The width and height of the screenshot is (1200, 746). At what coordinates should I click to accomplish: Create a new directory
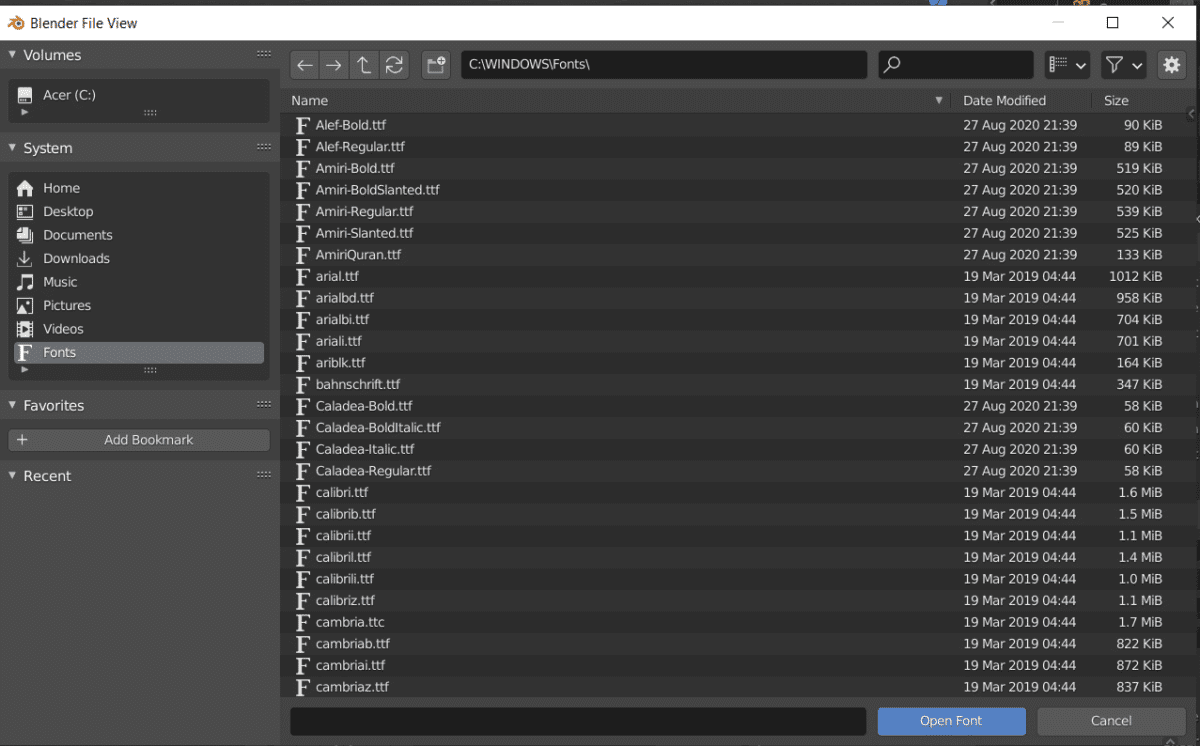coord(436,65)
